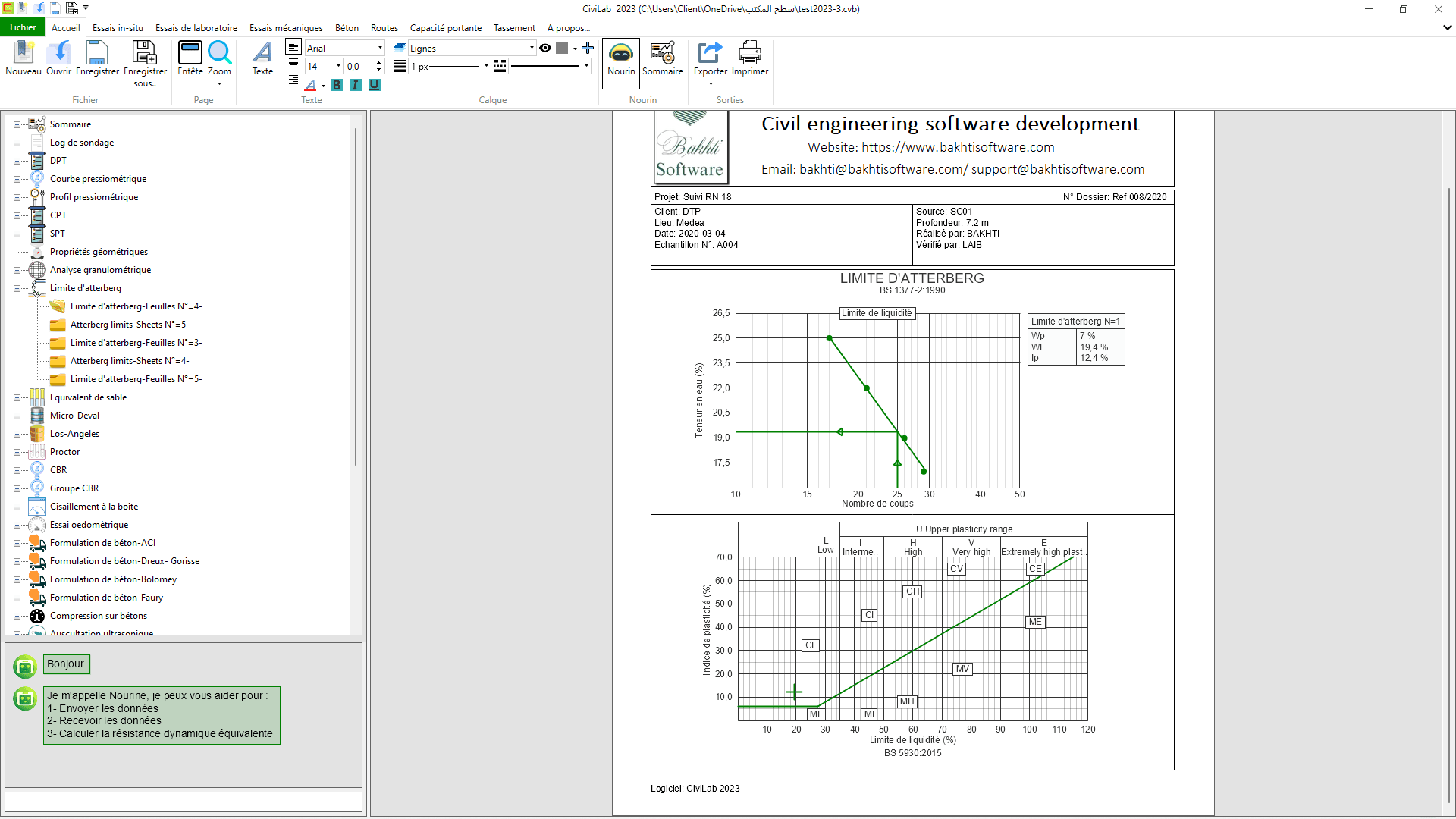The width and height of the screenshot is (1456, 819).
Task: Select the Texte tool
Action: 262,58
